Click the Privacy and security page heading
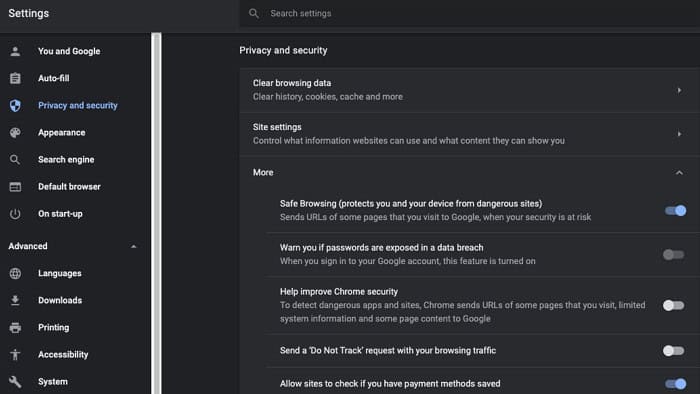This screenshot has width=700, height=394. pos(283,50)
